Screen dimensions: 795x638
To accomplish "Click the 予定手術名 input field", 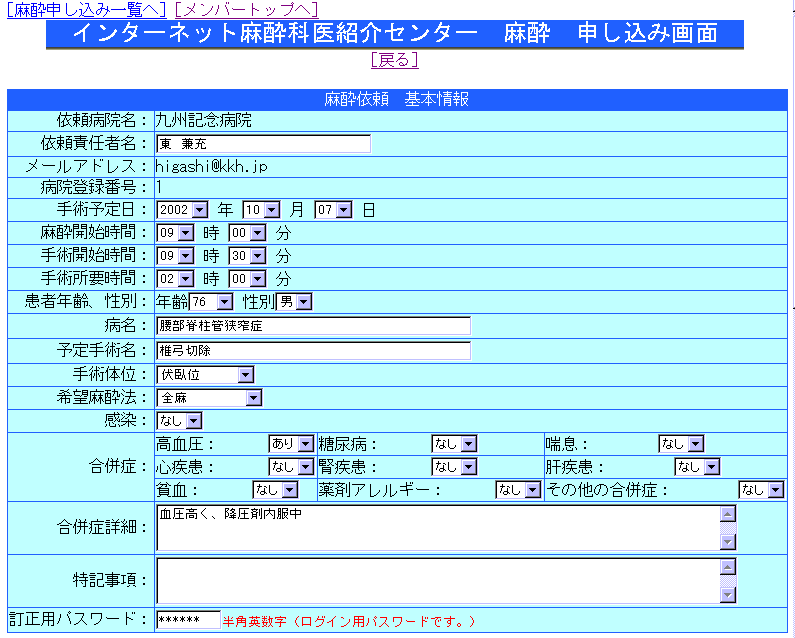I will pyautogui.click(x=313, y=351).
